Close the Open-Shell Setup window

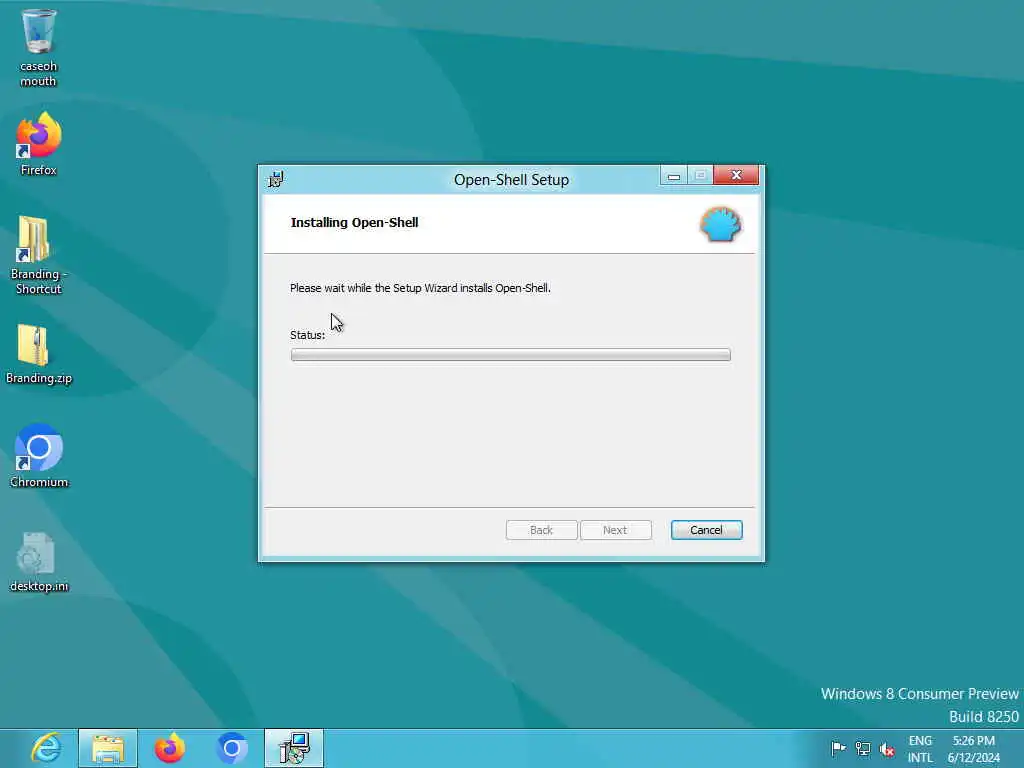click(736, 175)
